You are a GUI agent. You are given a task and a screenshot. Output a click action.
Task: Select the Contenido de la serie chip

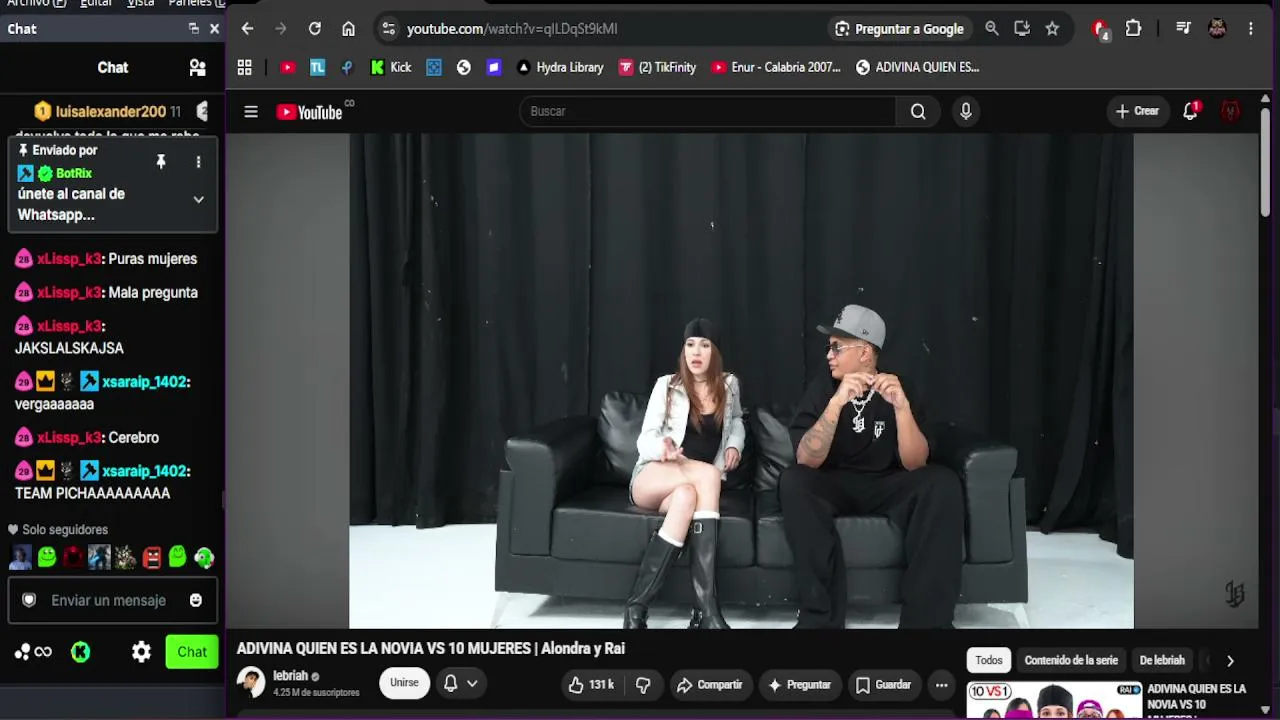coord(1071,660)
